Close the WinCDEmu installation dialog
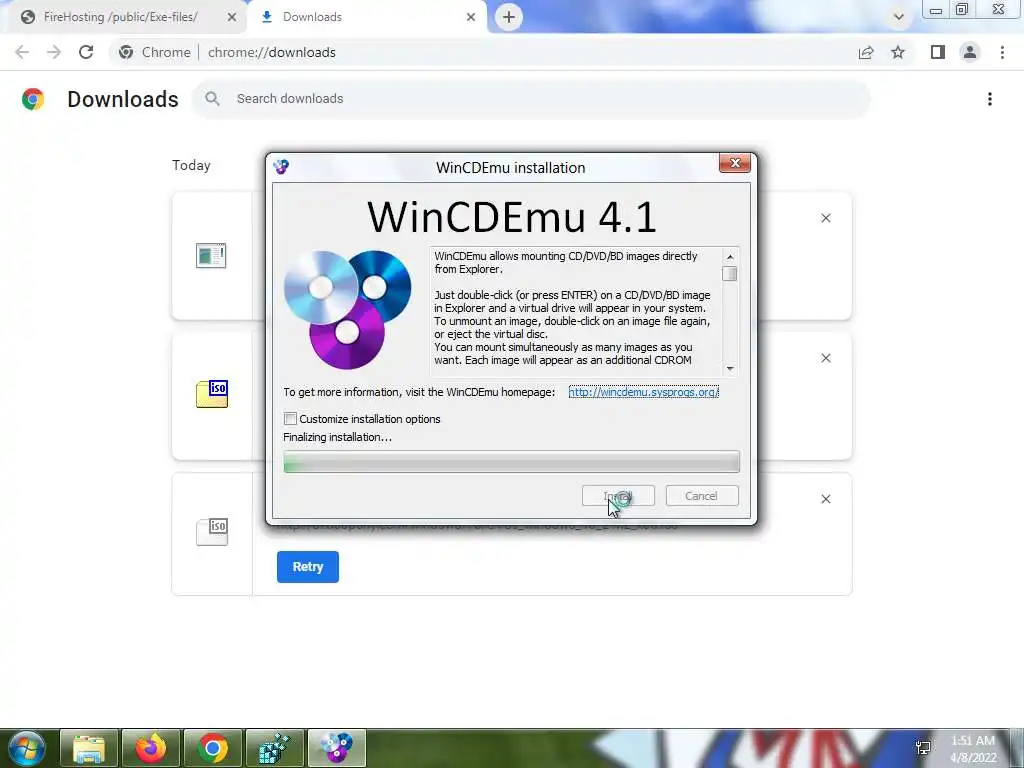The width and height of the screenshot is (1024, 768). (x=735, y=163)
